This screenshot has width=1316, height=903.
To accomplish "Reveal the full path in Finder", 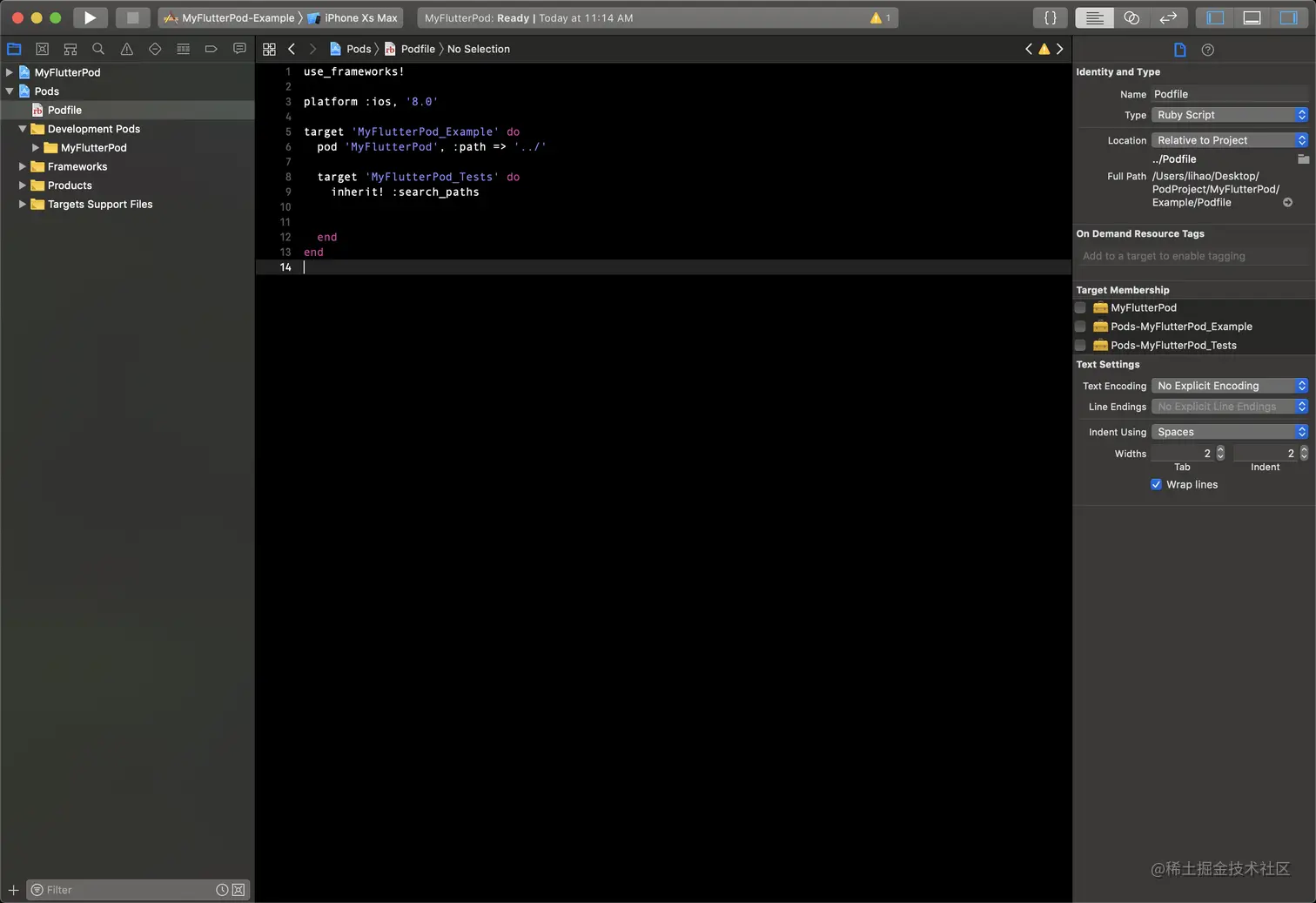I will click(x=1287, y=202).
